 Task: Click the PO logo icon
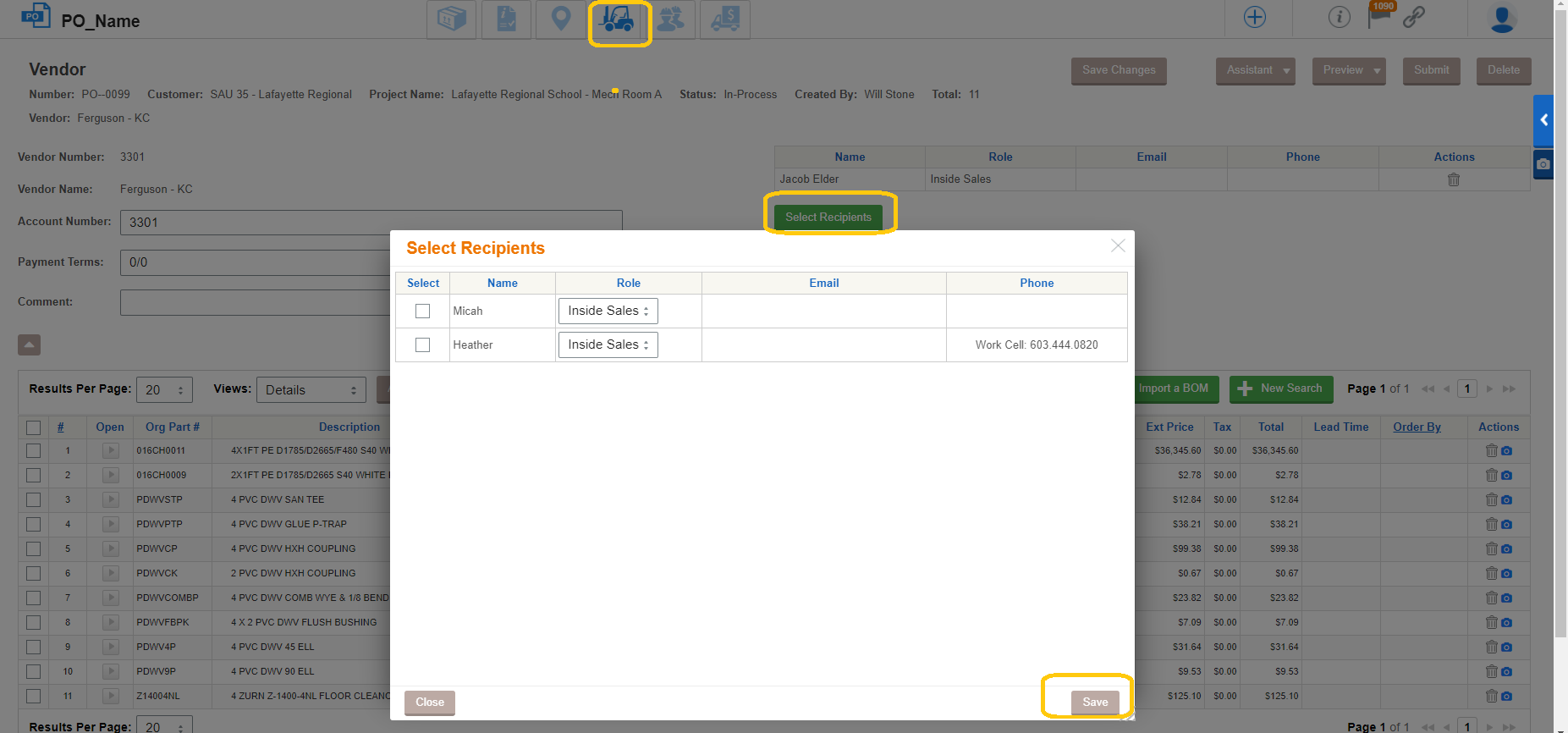(x=36, y=15)
